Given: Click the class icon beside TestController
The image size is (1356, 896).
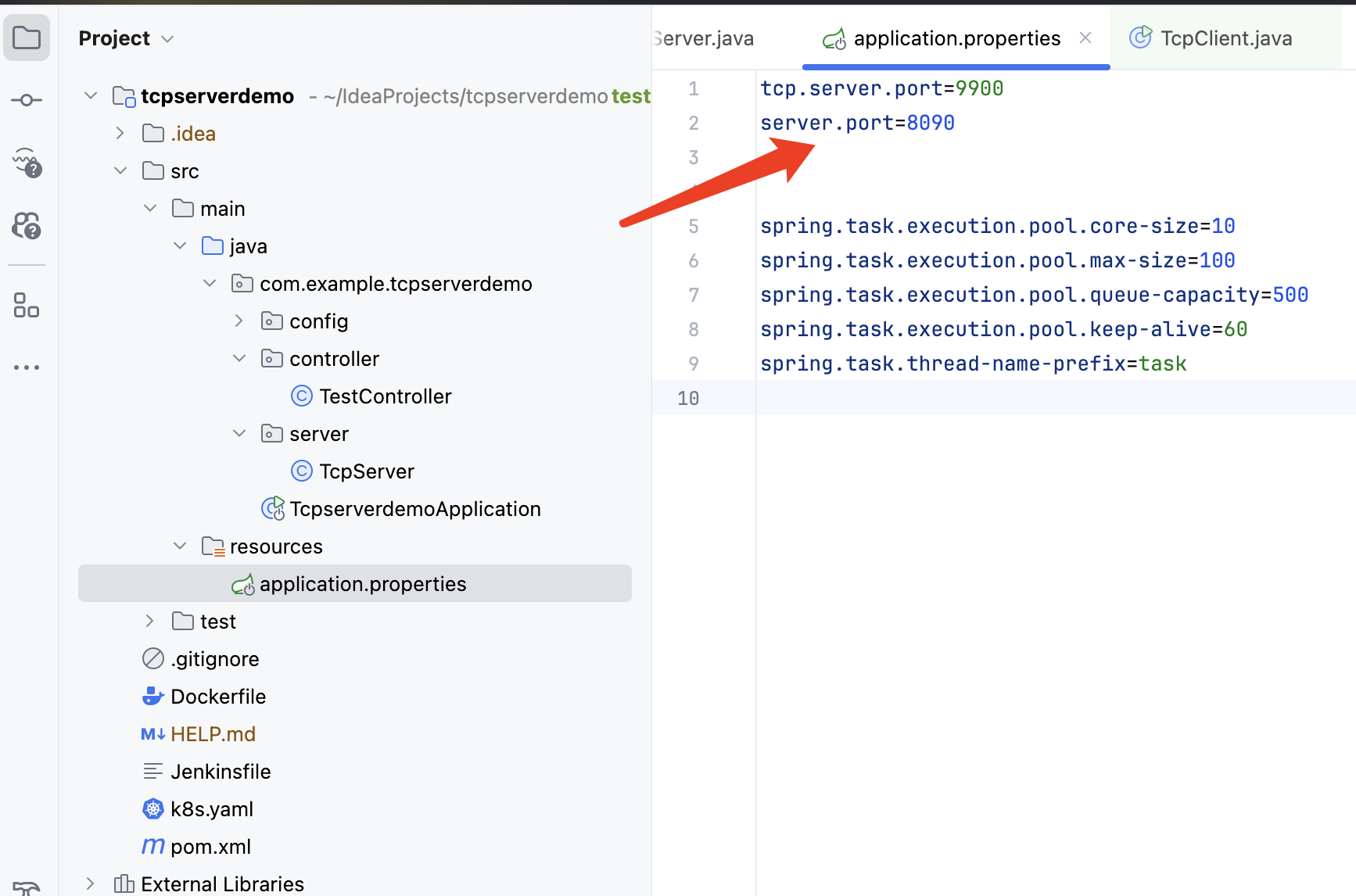Looking at the screenshot, I should pyautogui.click(x=302, y=396).
